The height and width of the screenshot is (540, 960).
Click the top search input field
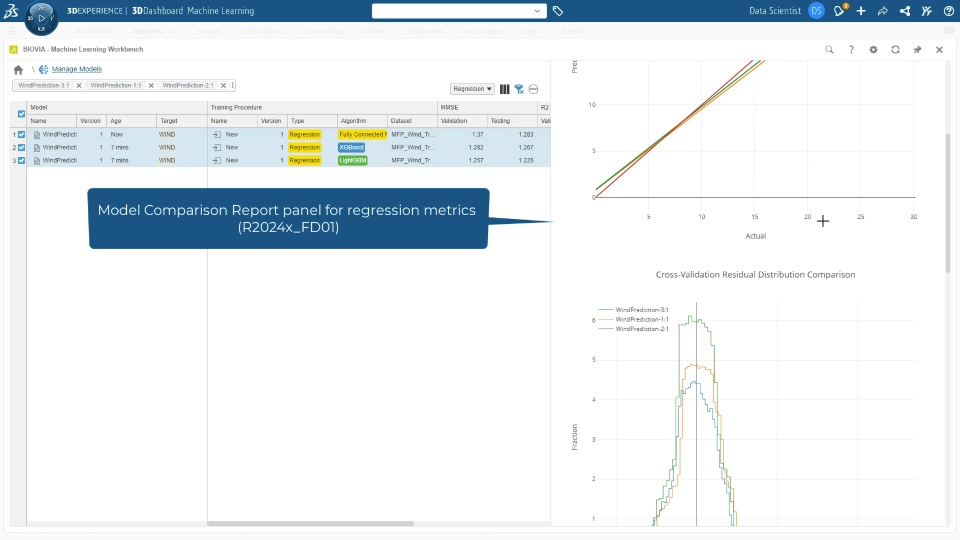tap(452, 11)
